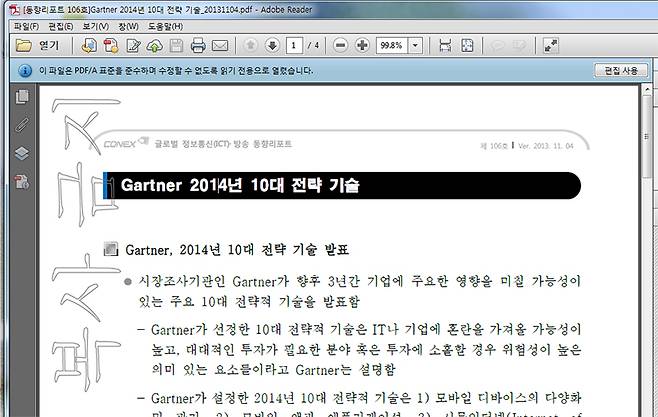
Task: Open the 창(W) menu
Action: tap(128, 26)
